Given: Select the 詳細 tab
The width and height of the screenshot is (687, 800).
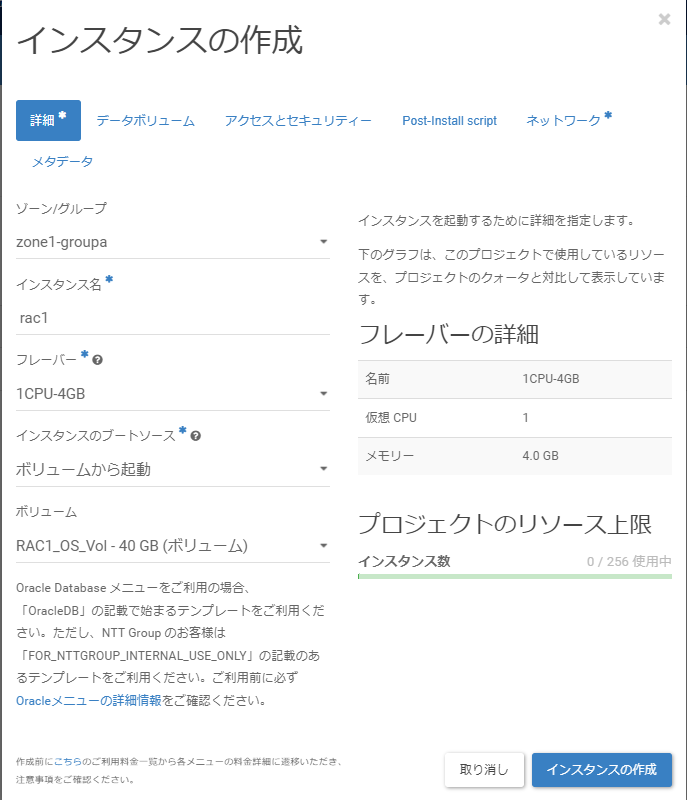Looking at the screenshot, I should pyautogui.click(x=48, y=120).
